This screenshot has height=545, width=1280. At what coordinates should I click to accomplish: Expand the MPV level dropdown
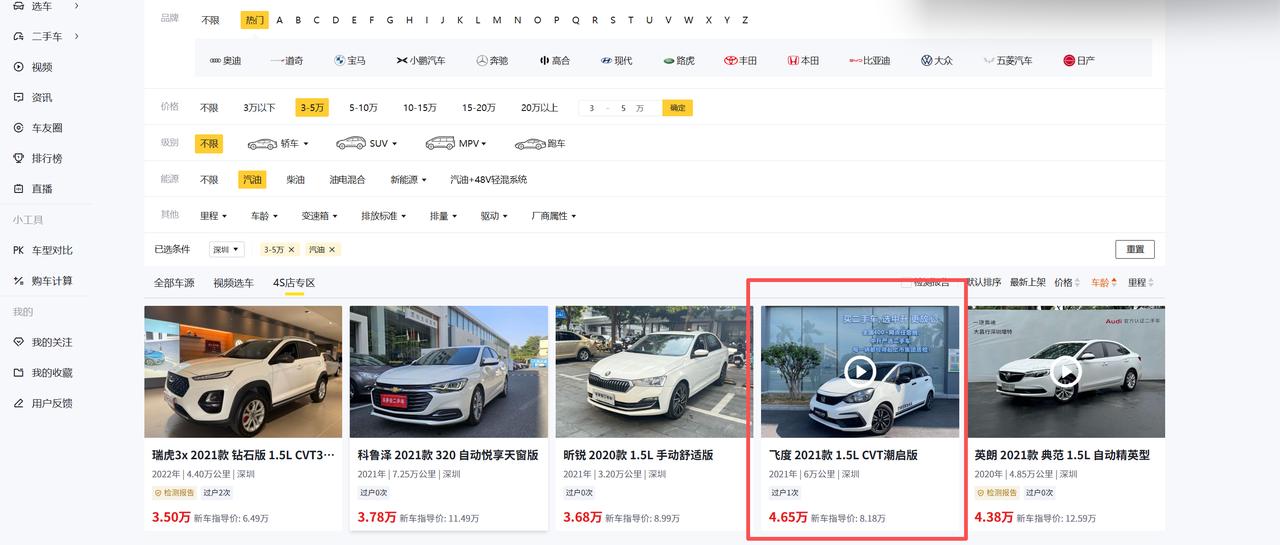tap(456, 144)
